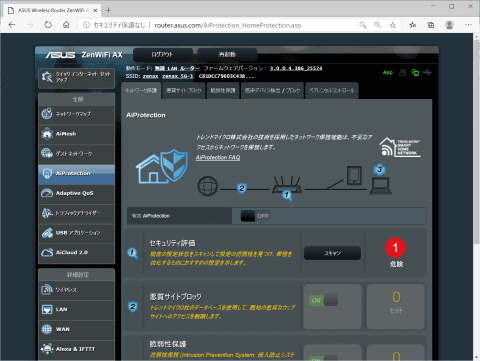
Task: Click the 無線 LAN ルーター mode link
Action: point(177,68)
